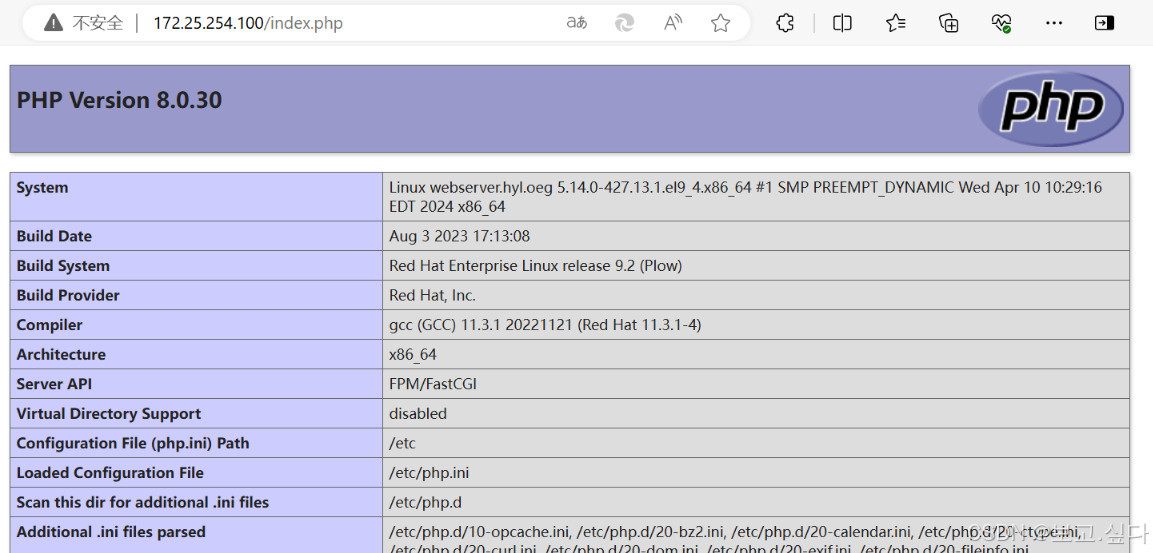Click the Aug 3 2023 17:13:08 value
The image size is (1153, 553).
point(460,236)
